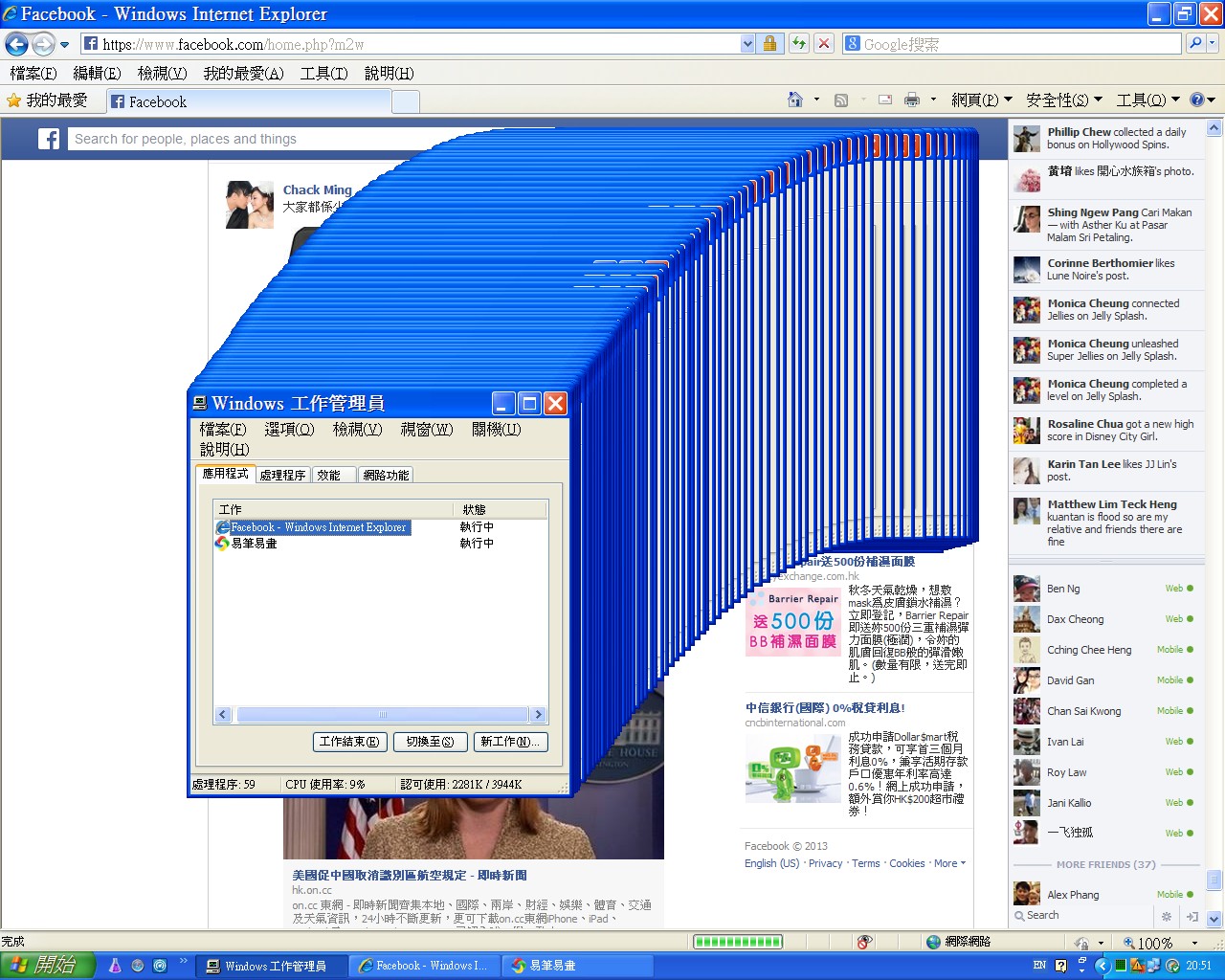Viewport: 1225px width, 980px height.
Task: Click the red Stop loading icon
Action: (x=823, y=43)
